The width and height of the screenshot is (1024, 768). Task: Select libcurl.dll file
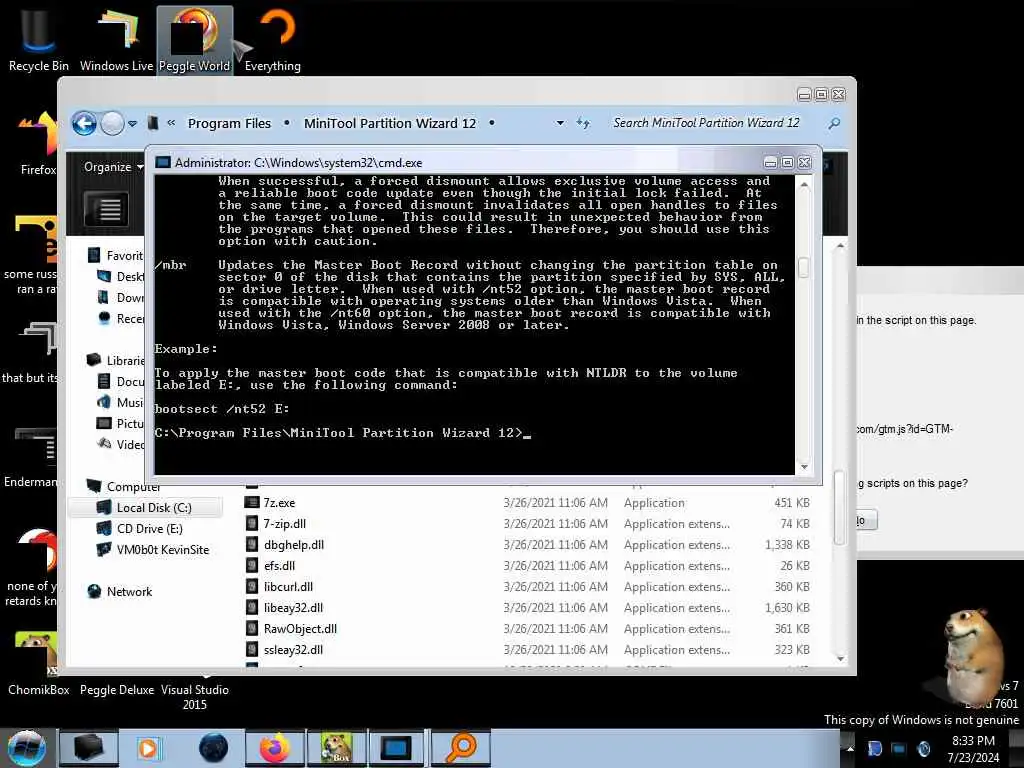pyautogui.click(x=288, y=586)
